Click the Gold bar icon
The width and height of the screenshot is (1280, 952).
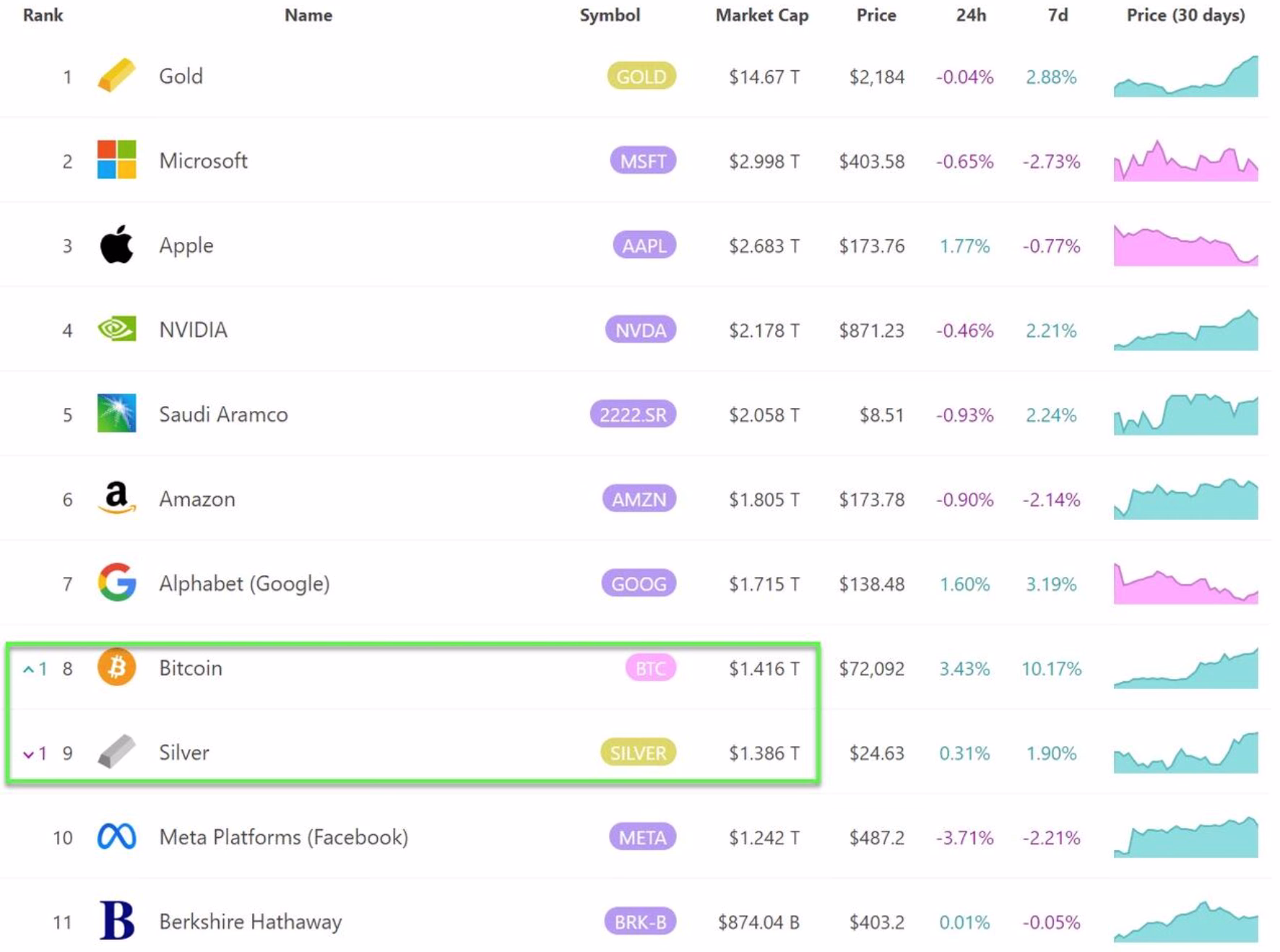coord(116,76)
